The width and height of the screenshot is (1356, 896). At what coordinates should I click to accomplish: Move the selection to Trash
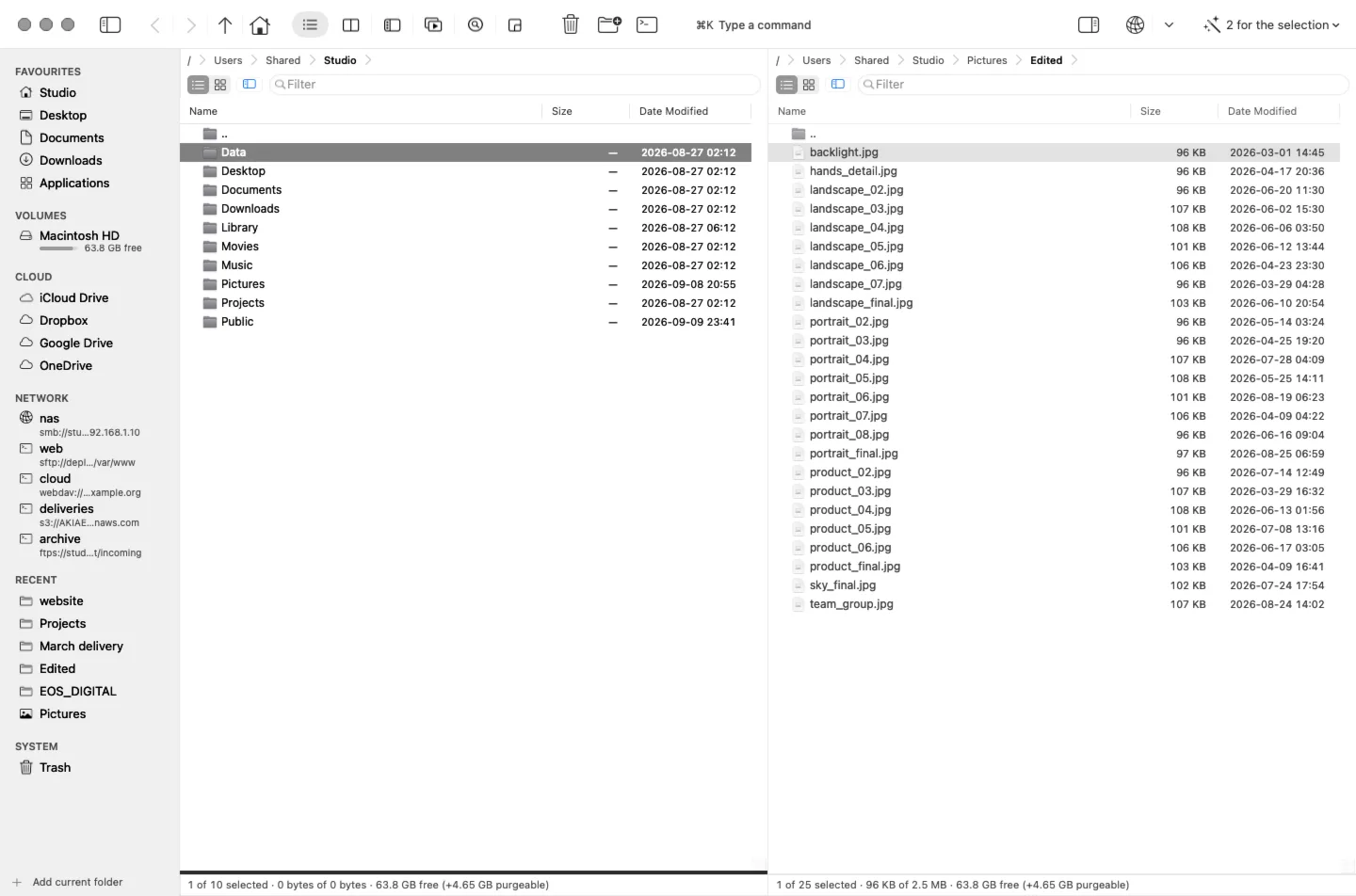571,24
